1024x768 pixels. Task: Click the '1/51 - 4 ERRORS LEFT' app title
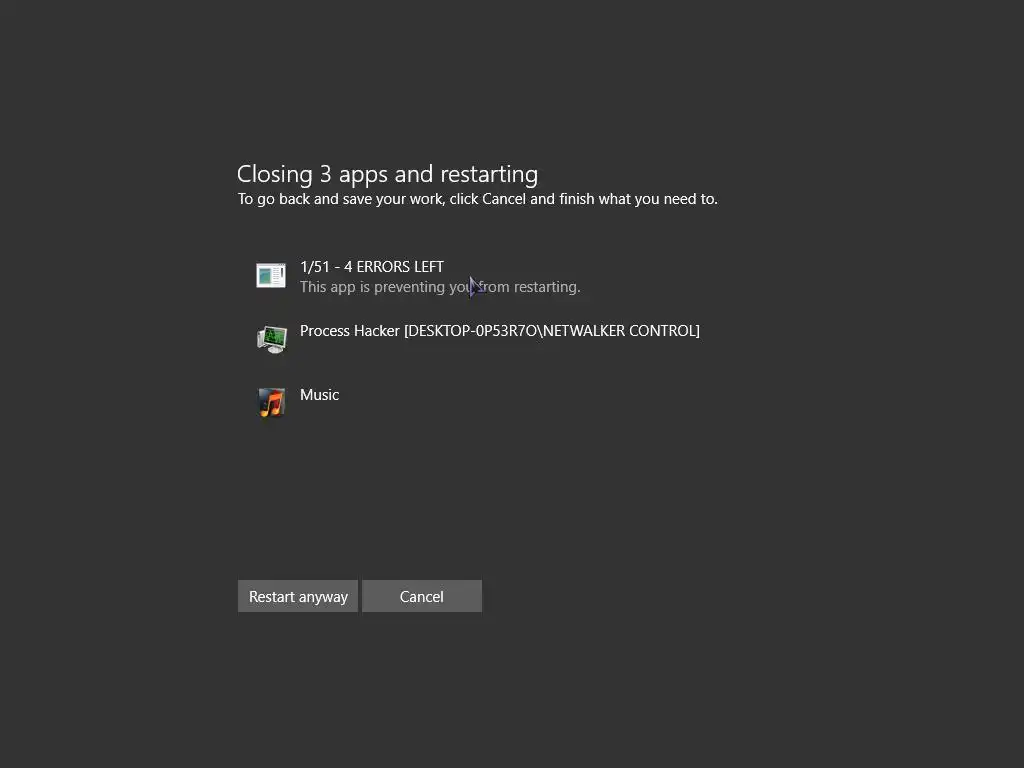click(372, 266)
